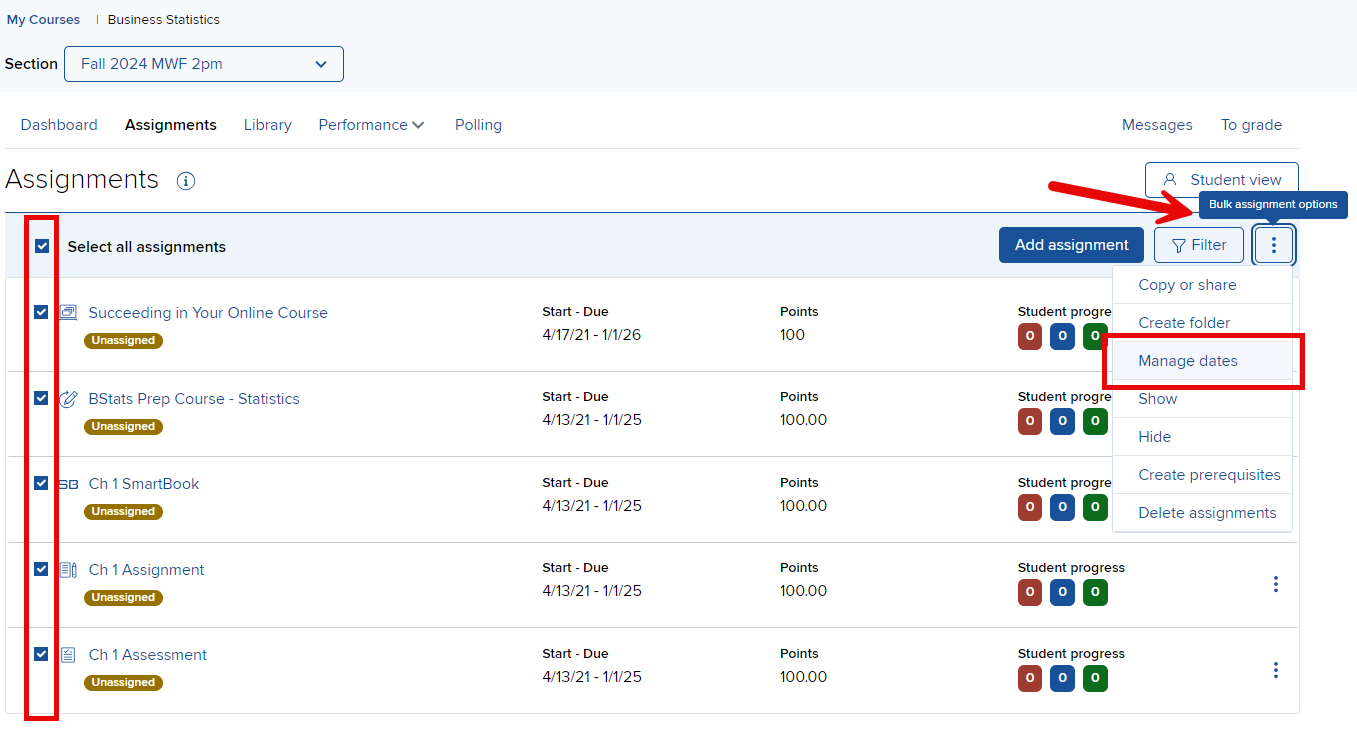Open the bulk assignment options kebab menu
1357x744 pixels.
[x=1273, y=245]
